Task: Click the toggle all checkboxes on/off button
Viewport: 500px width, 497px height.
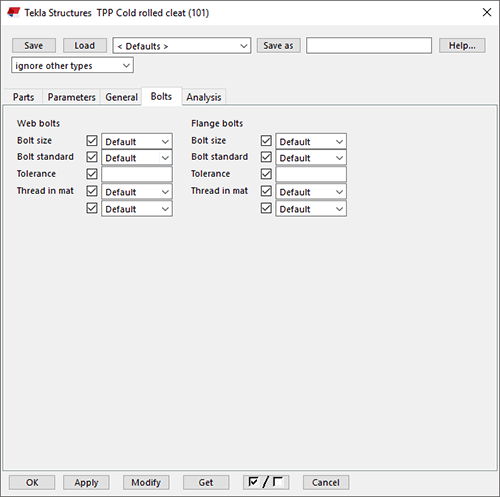Action: 266,482
